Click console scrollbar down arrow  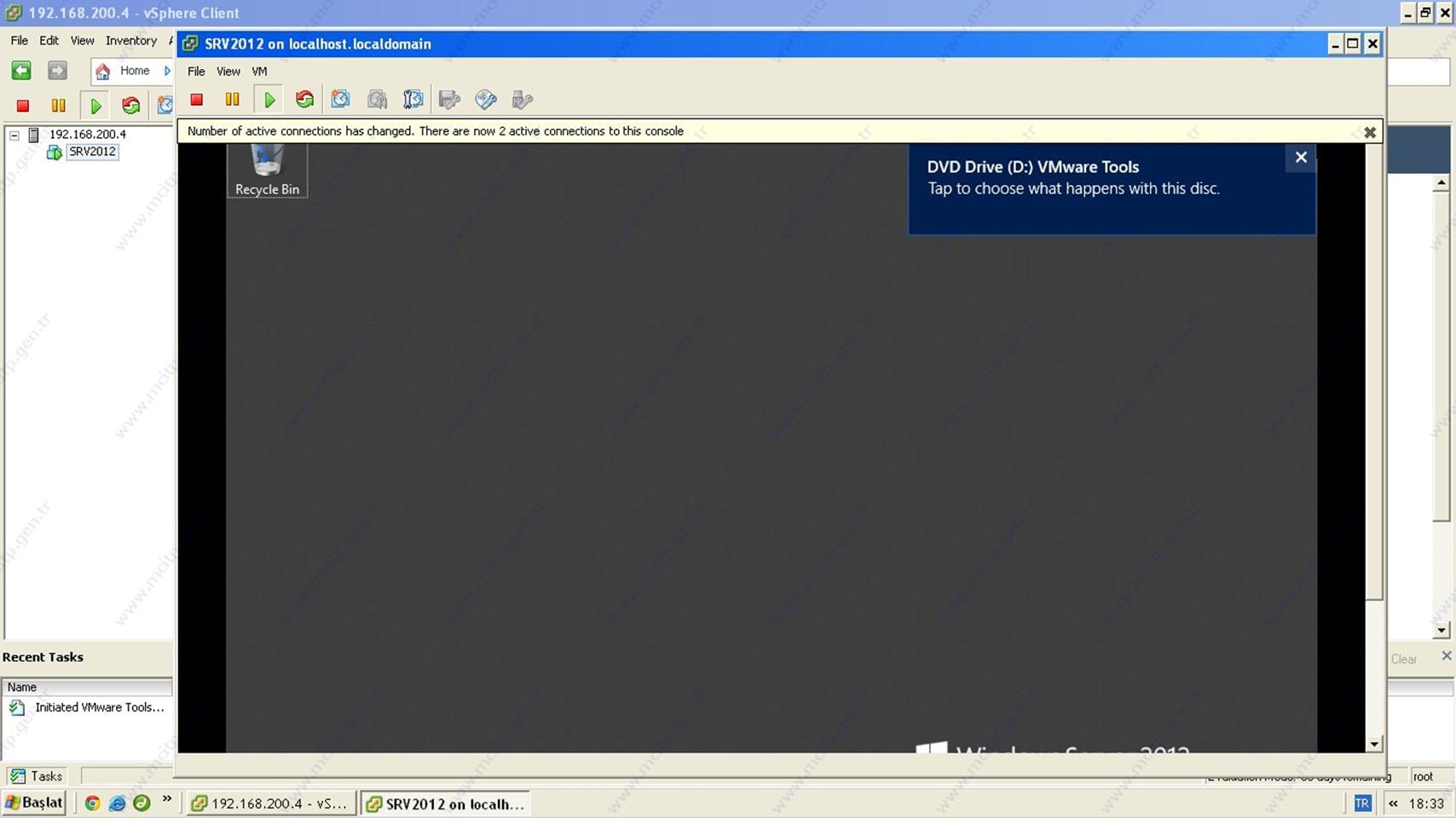tap(1374, 745)
